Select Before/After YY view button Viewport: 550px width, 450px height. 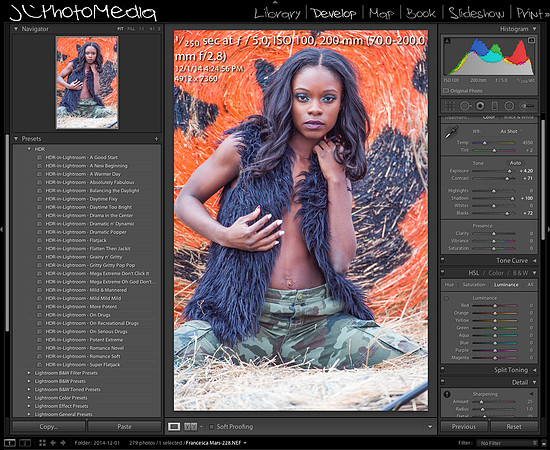(190, 427)
